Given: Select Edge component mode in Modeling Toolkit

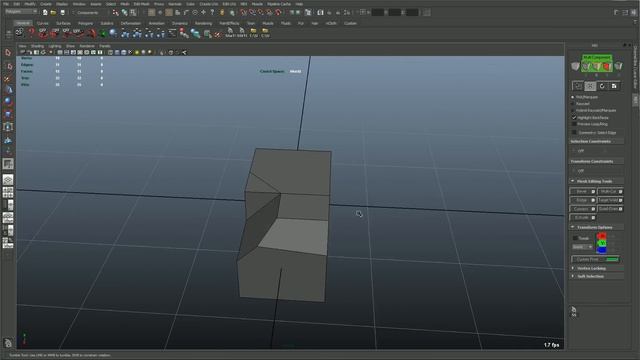Looking at the screenshot, I should point(596,66).
